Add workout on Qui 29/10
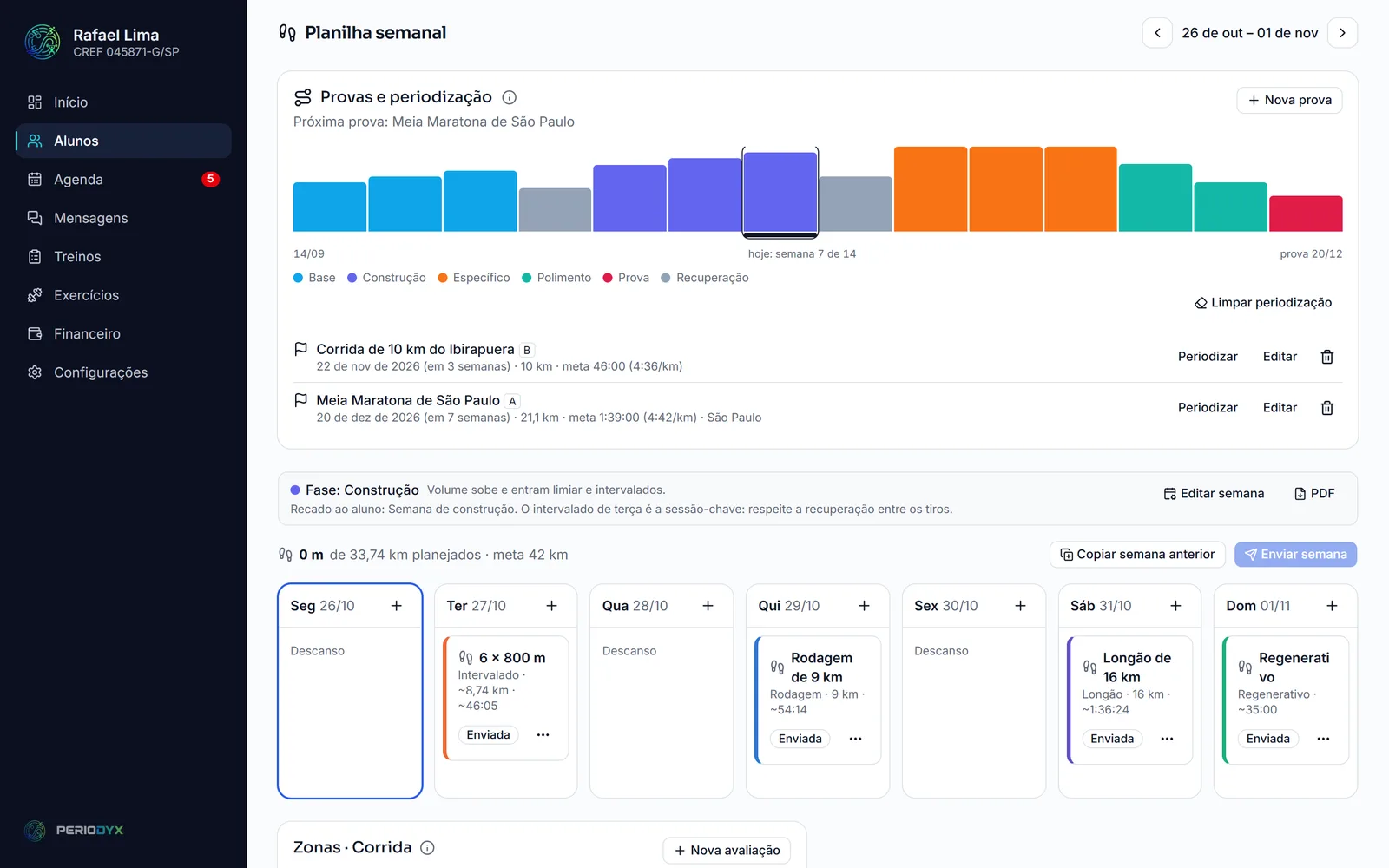 (864, 606)
